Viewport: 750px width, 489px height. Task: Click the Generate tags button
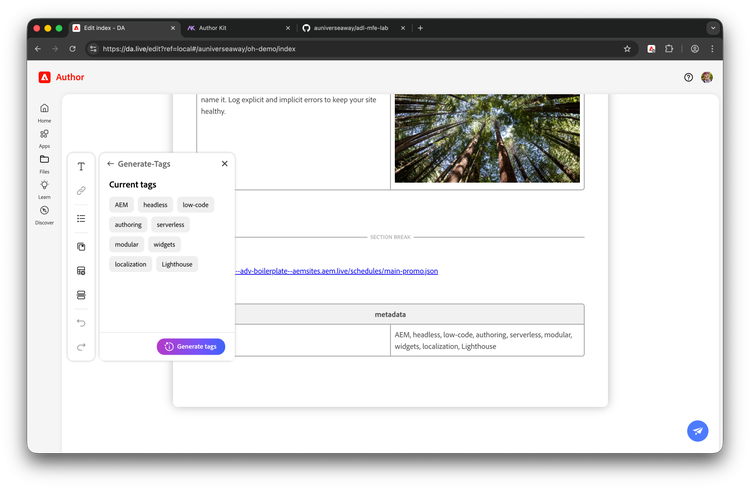click(x=191, y=346)
